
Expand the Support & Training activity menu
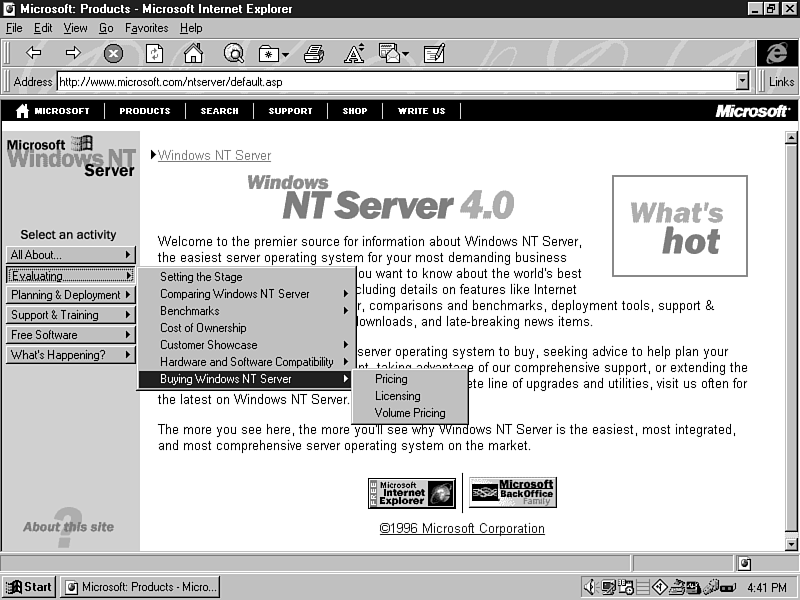[70, 315]
